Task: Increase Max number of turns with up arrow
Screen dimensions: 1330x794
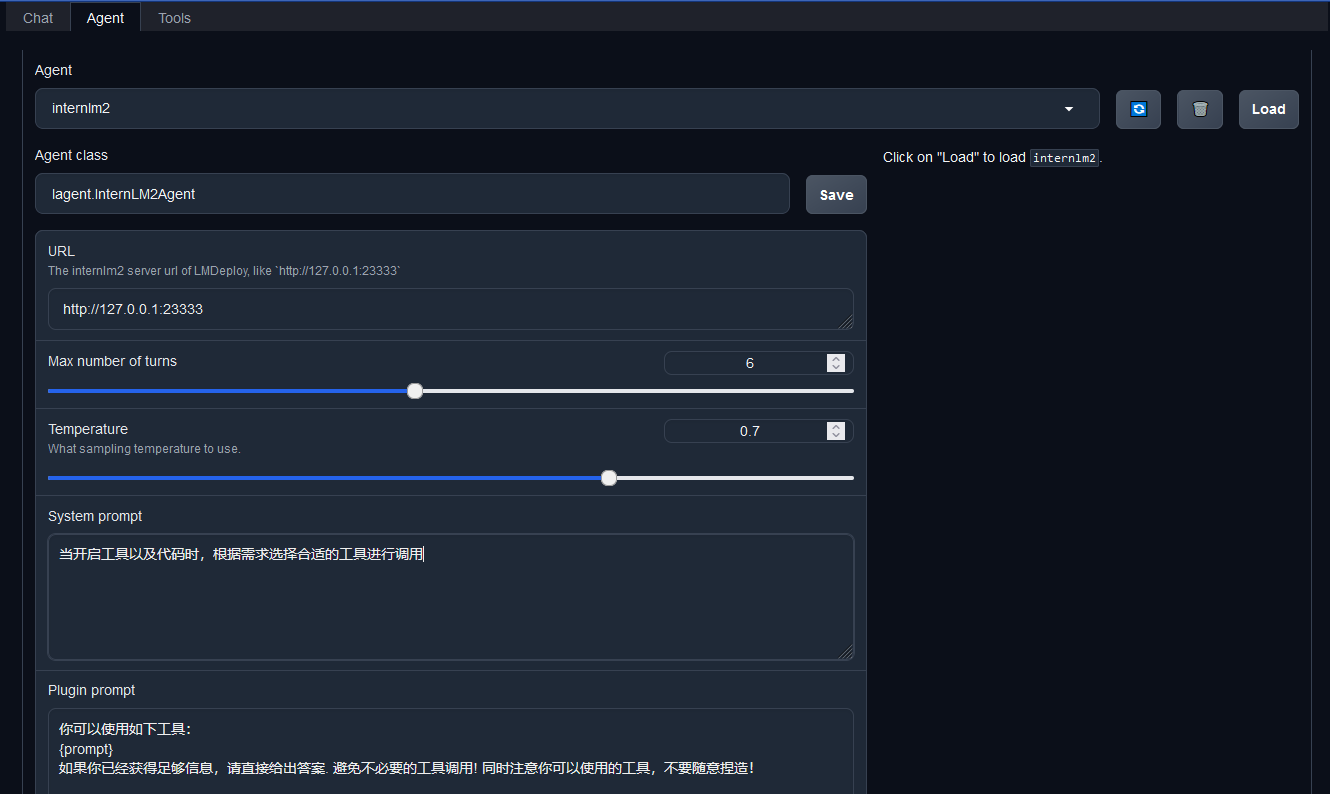Action: pos(837,359)
